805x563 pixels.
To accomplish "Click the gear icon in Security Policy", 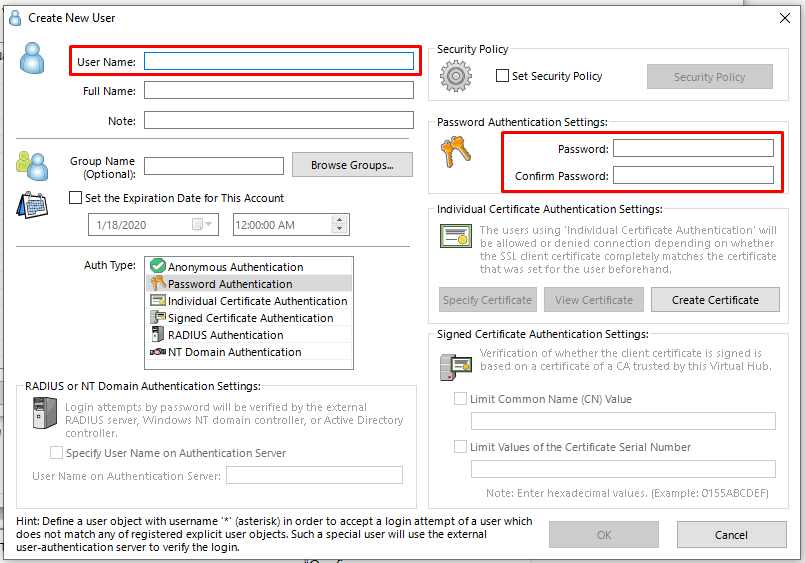I will click(x=455, y=76).
